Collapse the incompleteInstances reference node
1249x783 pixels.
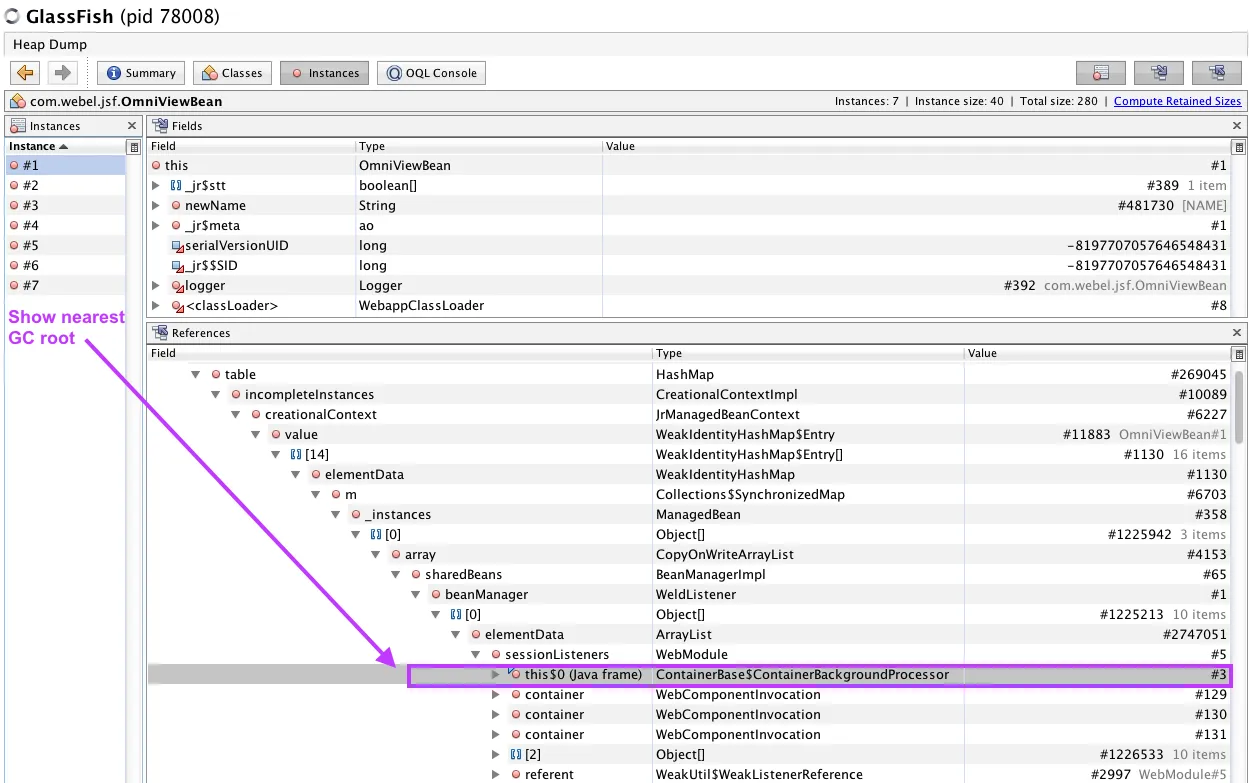point(215,394)
